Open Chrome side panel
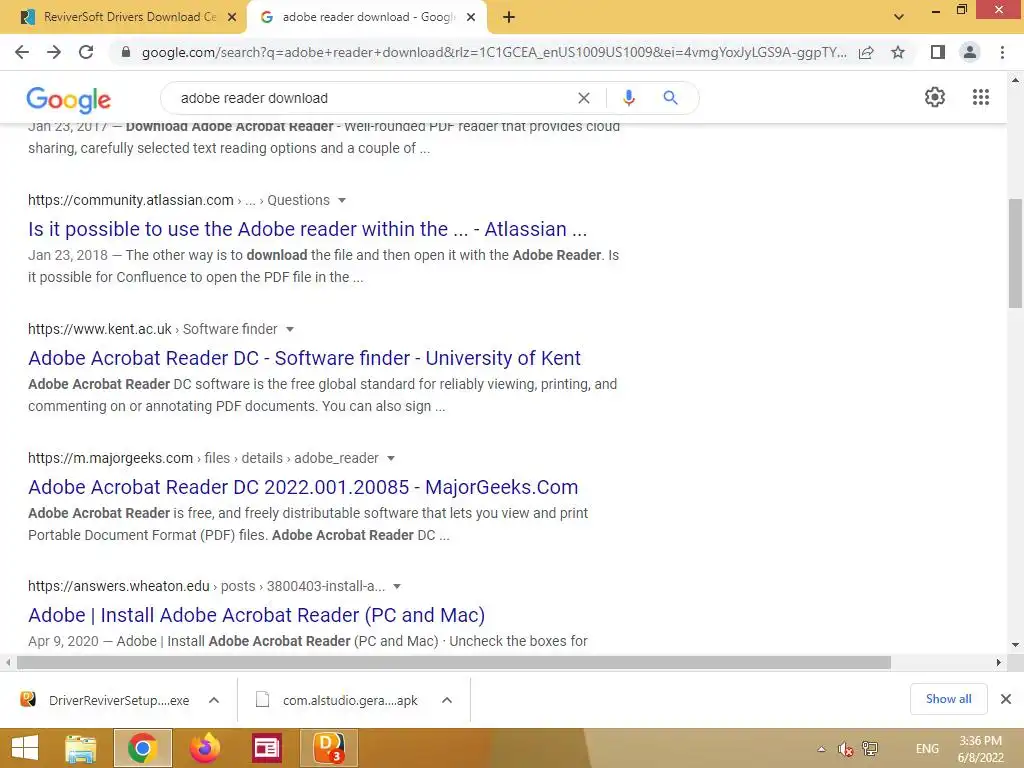Screen dimensions: 1024x768 tap(938, 52)
